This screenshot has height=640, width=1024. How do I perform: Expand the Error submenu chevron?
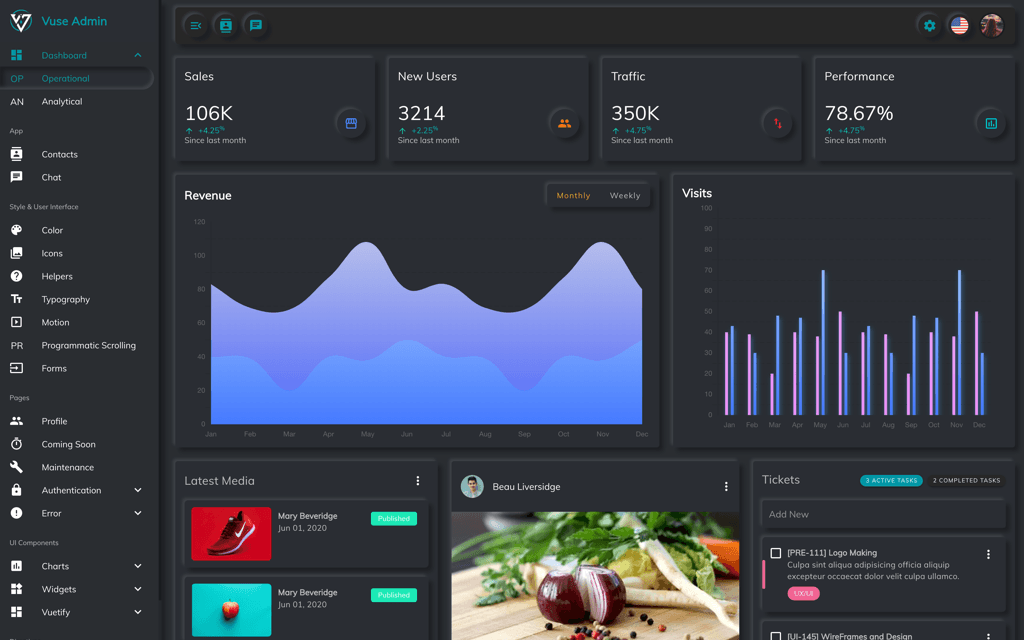pos(138,513)
